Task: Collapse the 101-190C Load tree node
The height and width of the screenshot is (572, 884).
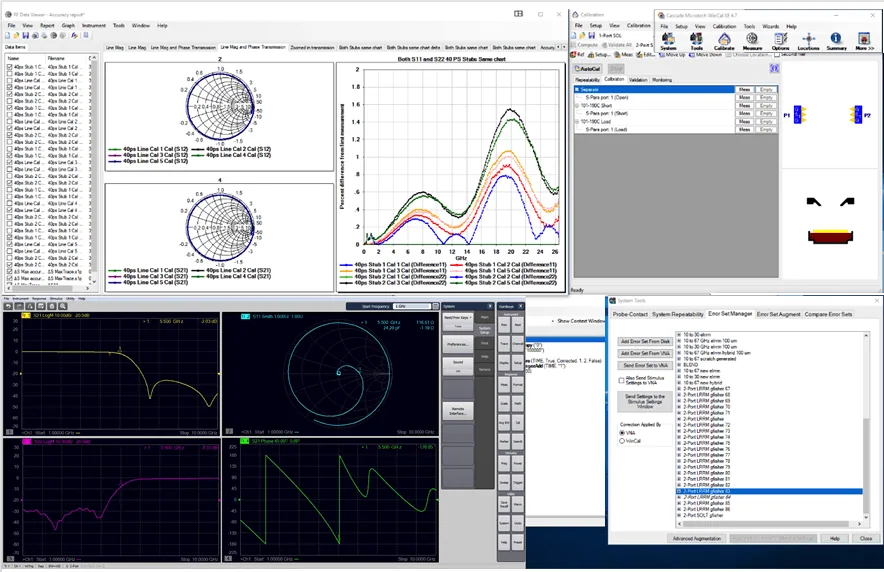Action: (x=577, y=121)
